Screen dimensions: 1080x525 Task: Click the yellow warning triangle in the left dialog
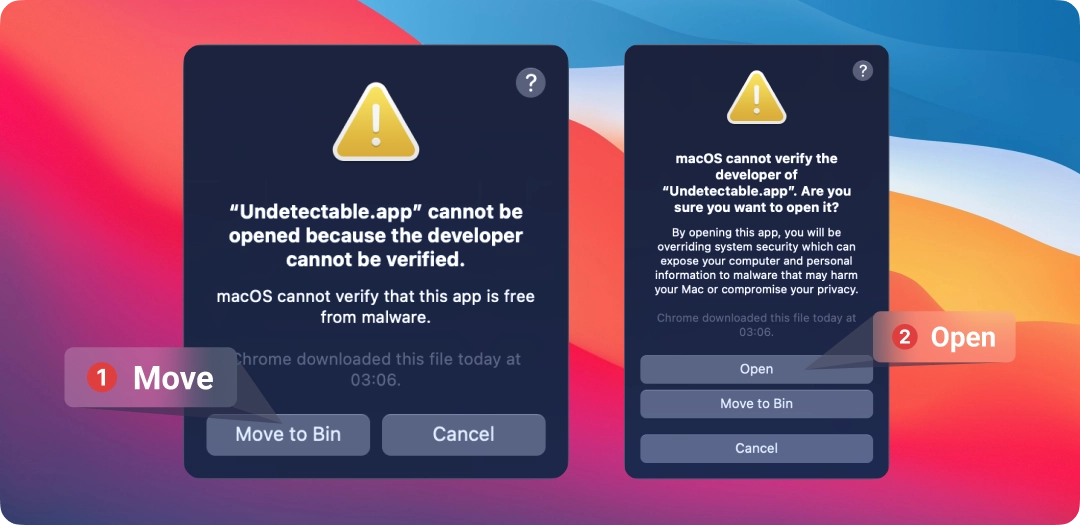coord(375,122)
